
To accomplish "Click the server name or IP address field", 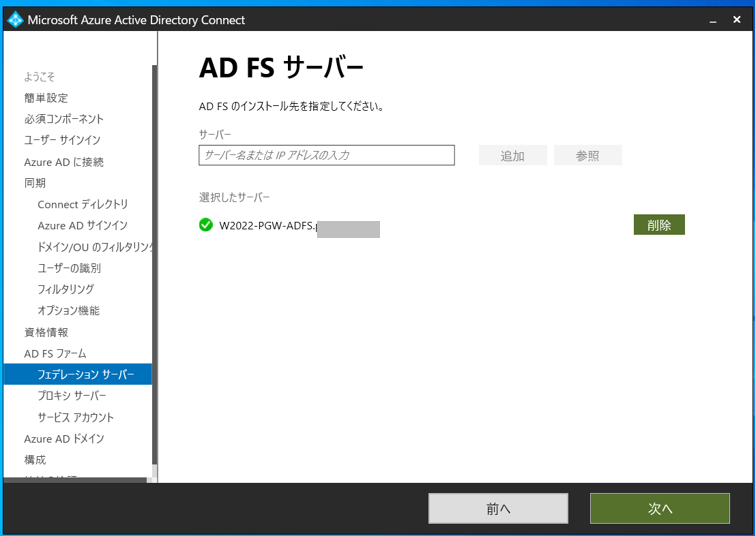I will [x=326, y=155].
